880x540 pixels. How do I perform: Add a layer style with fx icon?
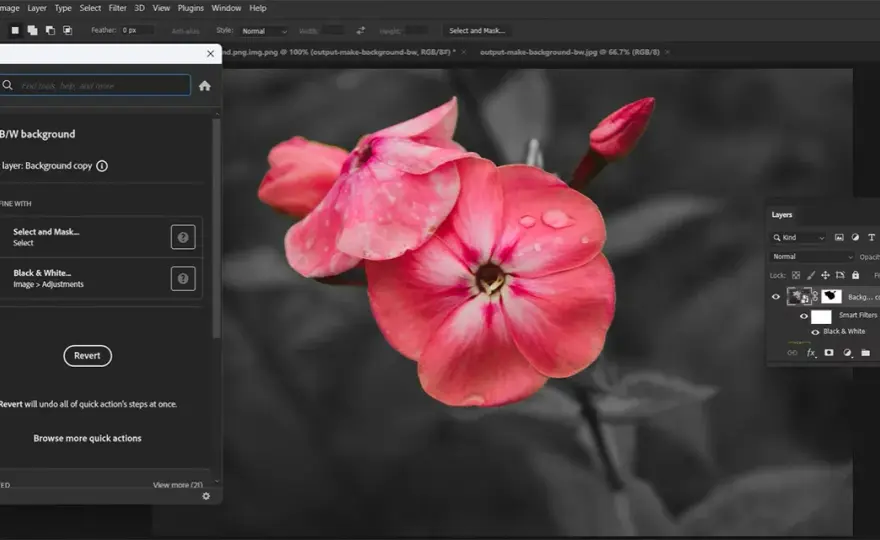811,353
